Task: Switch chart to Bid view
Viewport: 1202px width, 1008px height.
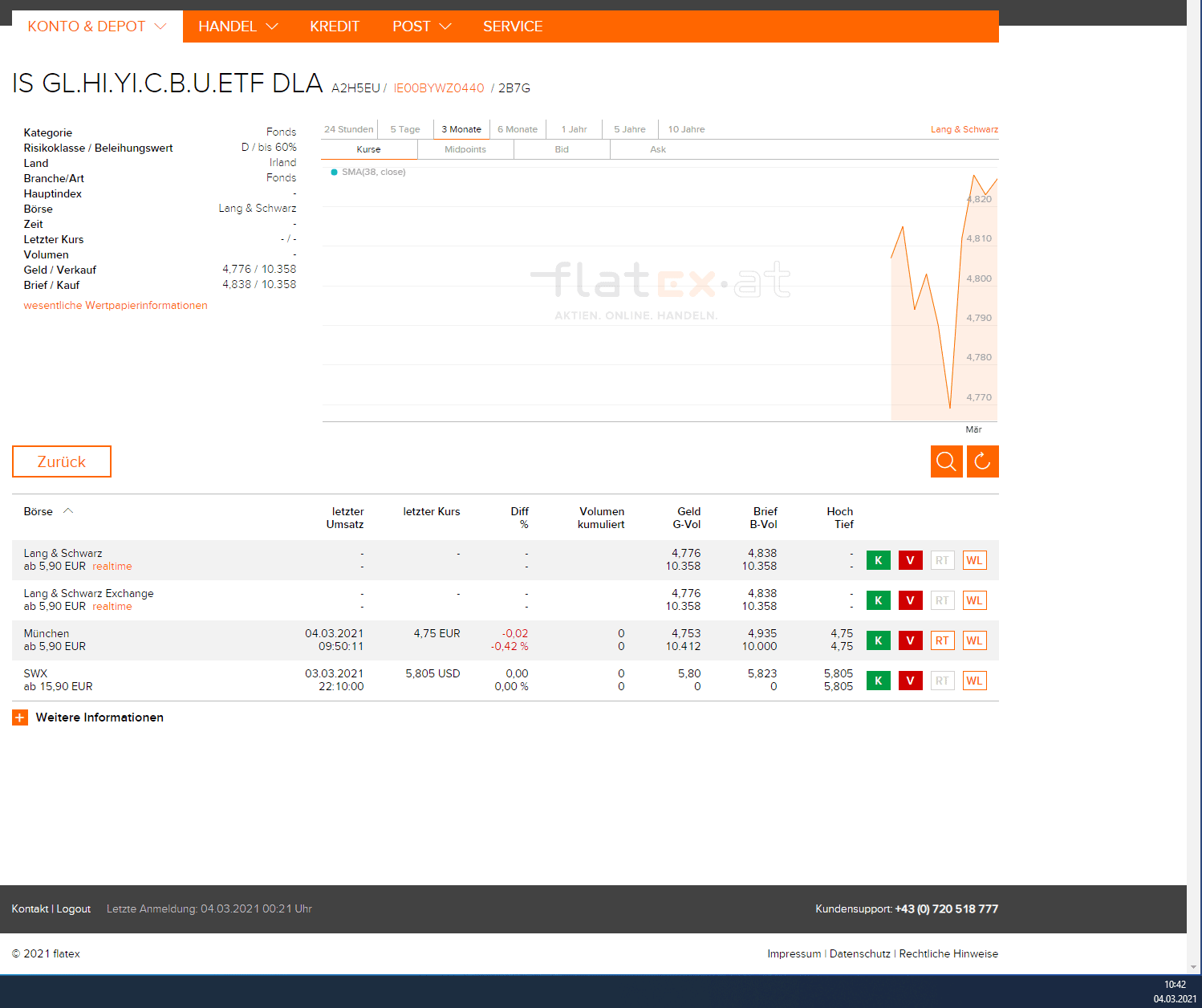Action: [562, 149]
